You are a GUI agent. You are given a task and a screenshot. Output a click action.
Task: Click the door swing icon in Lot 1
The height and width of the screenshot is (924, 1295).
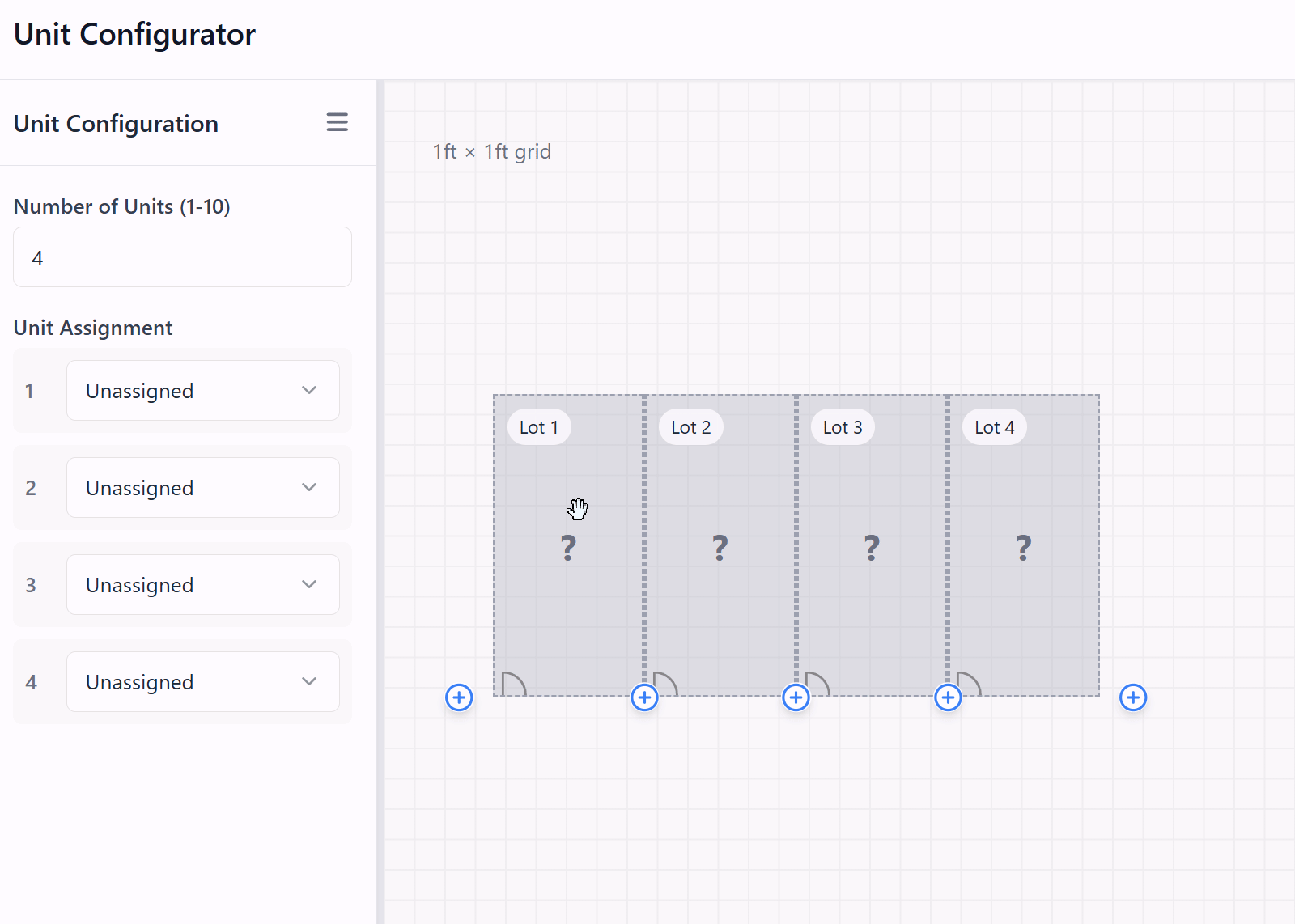(x=513, y=685)
